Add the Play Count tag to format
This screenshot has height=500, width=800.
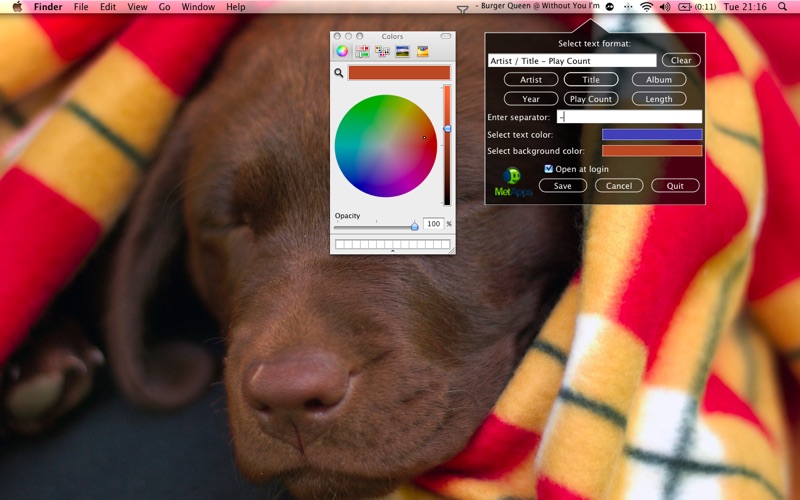click(x=591, y=99)
